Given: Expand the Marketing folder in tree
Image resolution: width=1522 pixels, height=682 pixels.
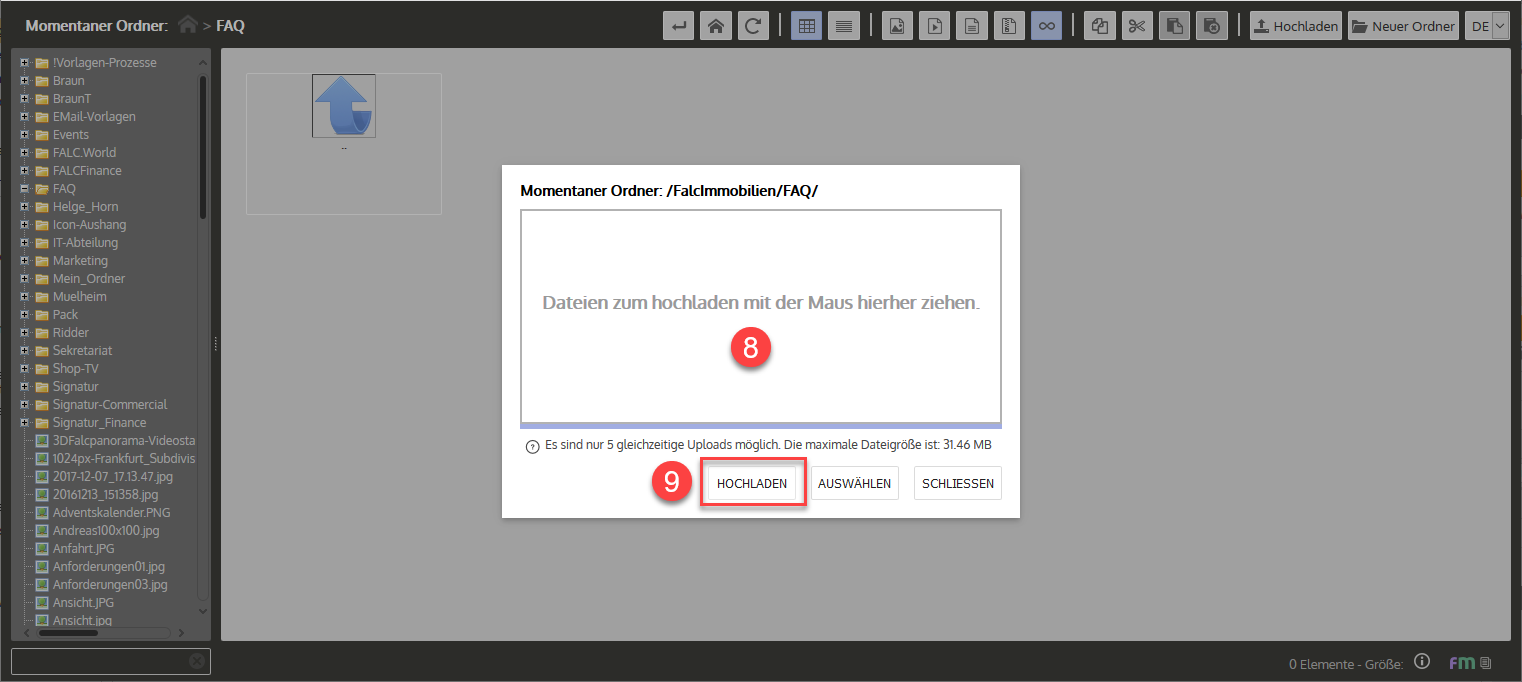Looking at the screenshot, I should point(23,261).
